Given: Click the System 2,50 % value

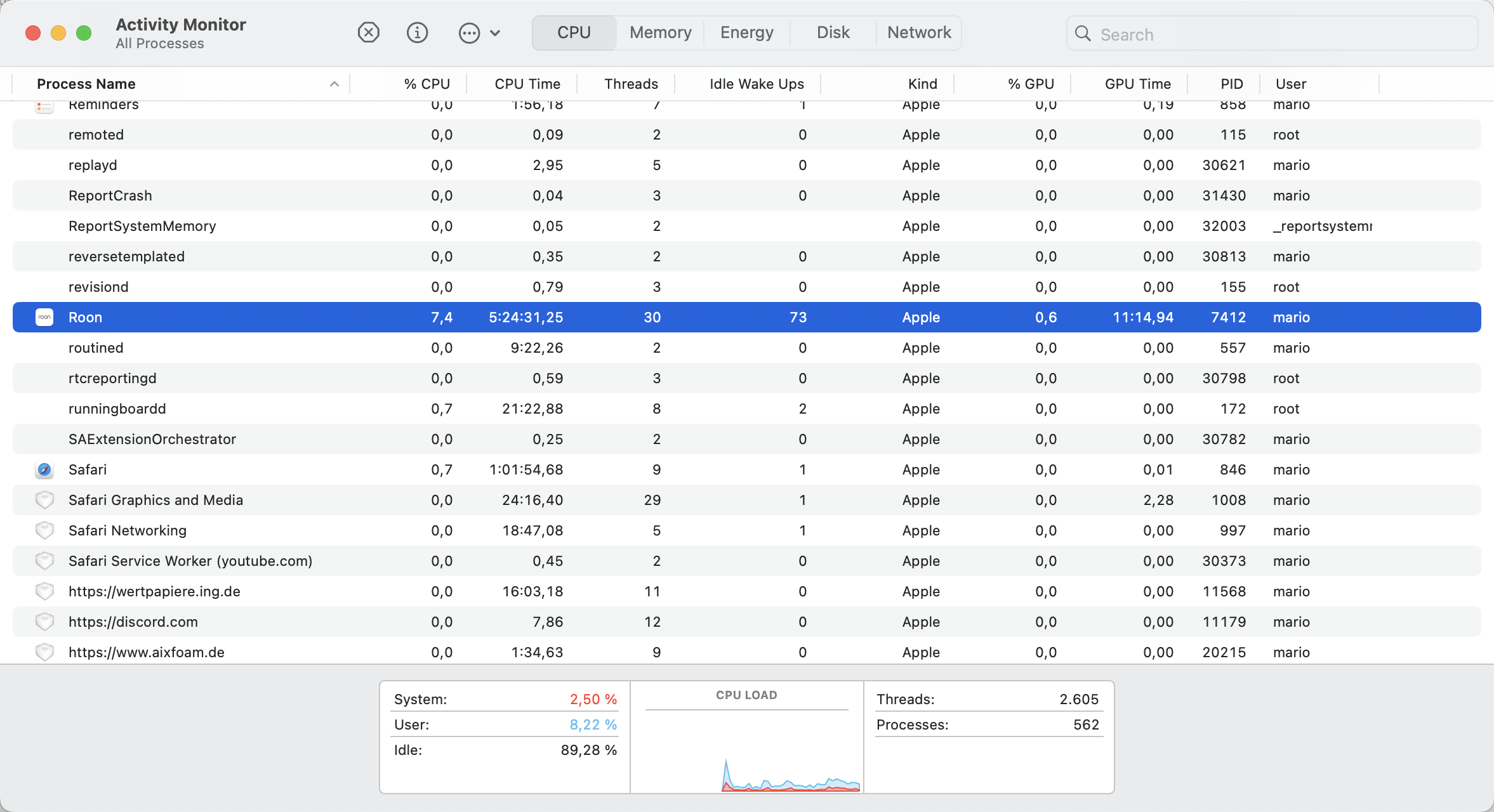Looking at the screenshot, I should [x=593, y=699].
